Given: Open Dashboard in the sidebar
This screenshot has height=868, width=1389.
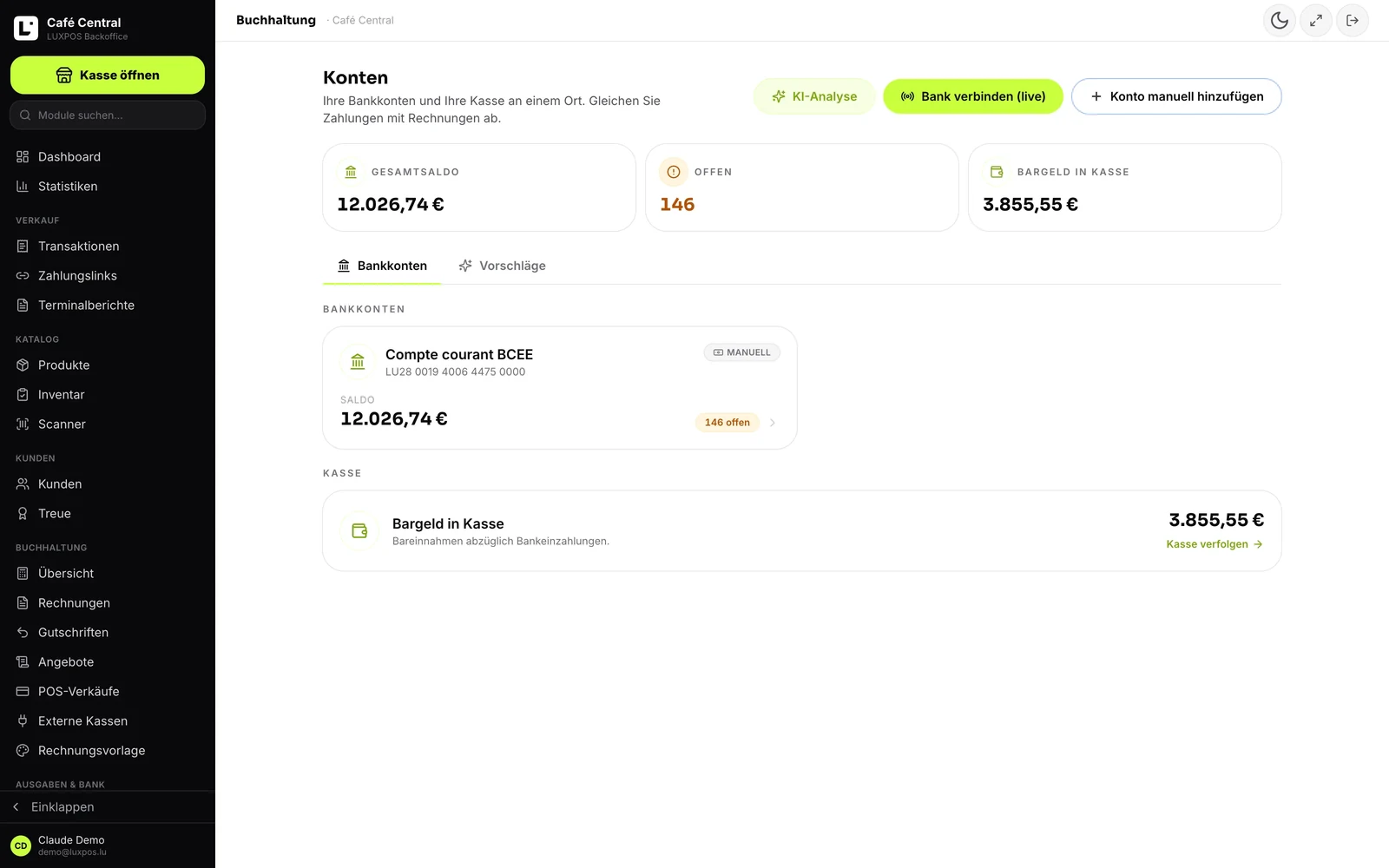Looking at the screenshot, I should coord(108,156).
